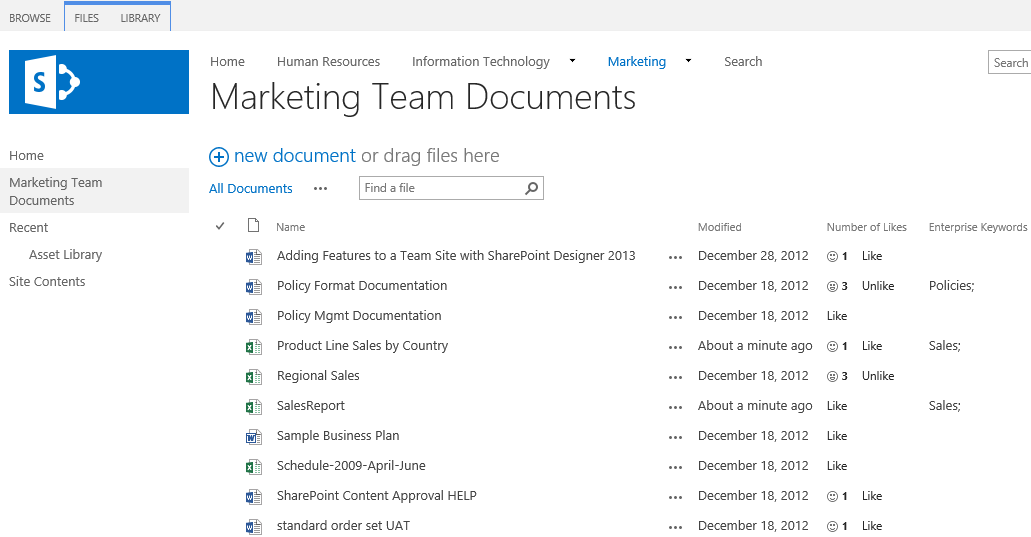Click Word icon beside Sample Business Plan
Image resolution: width=1031 pixels, height=537 pixels.
pyautogui.click(x=253, y=436)
